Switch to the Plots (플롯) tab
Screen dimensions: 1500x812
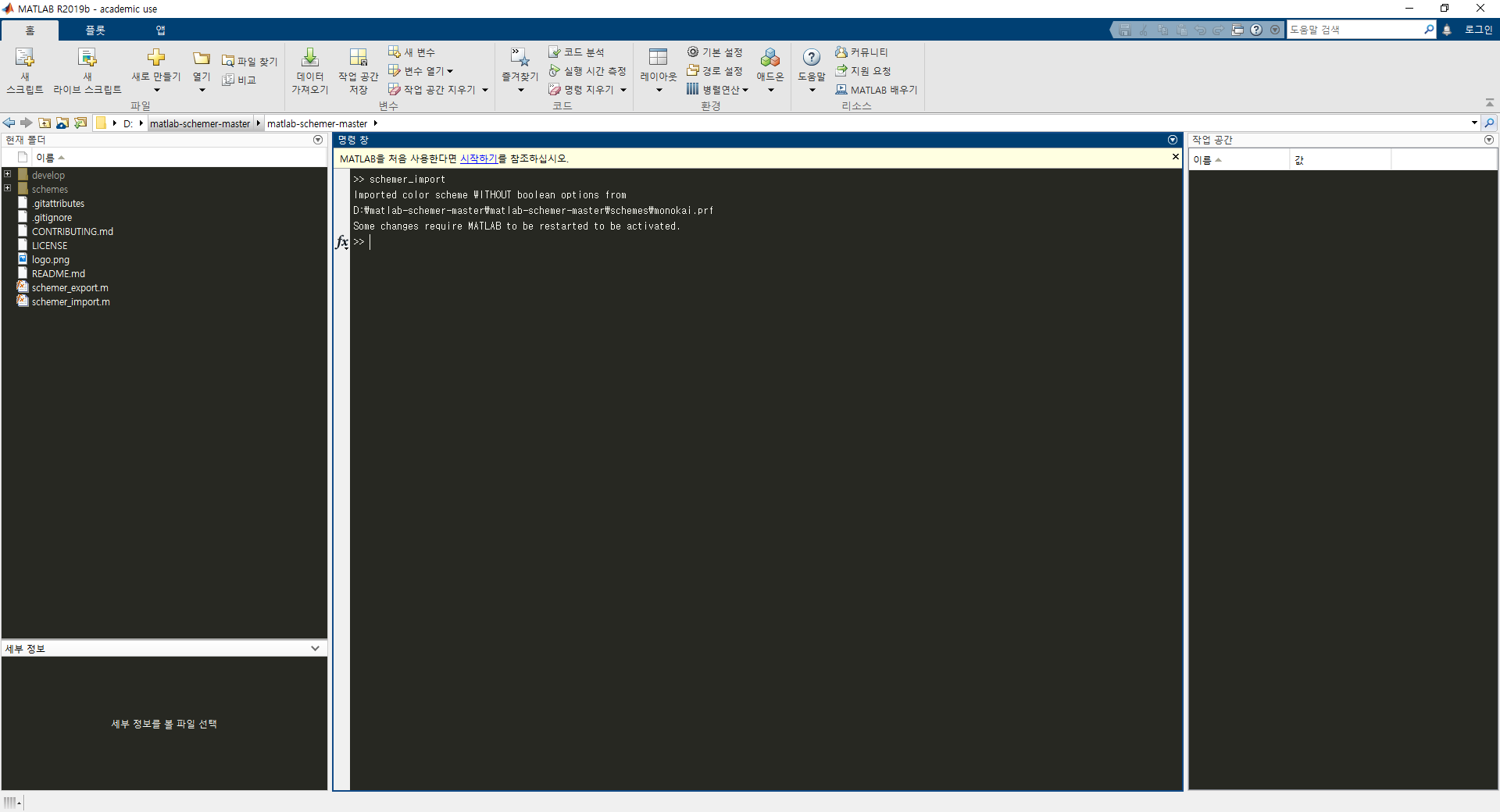point(95,30)
